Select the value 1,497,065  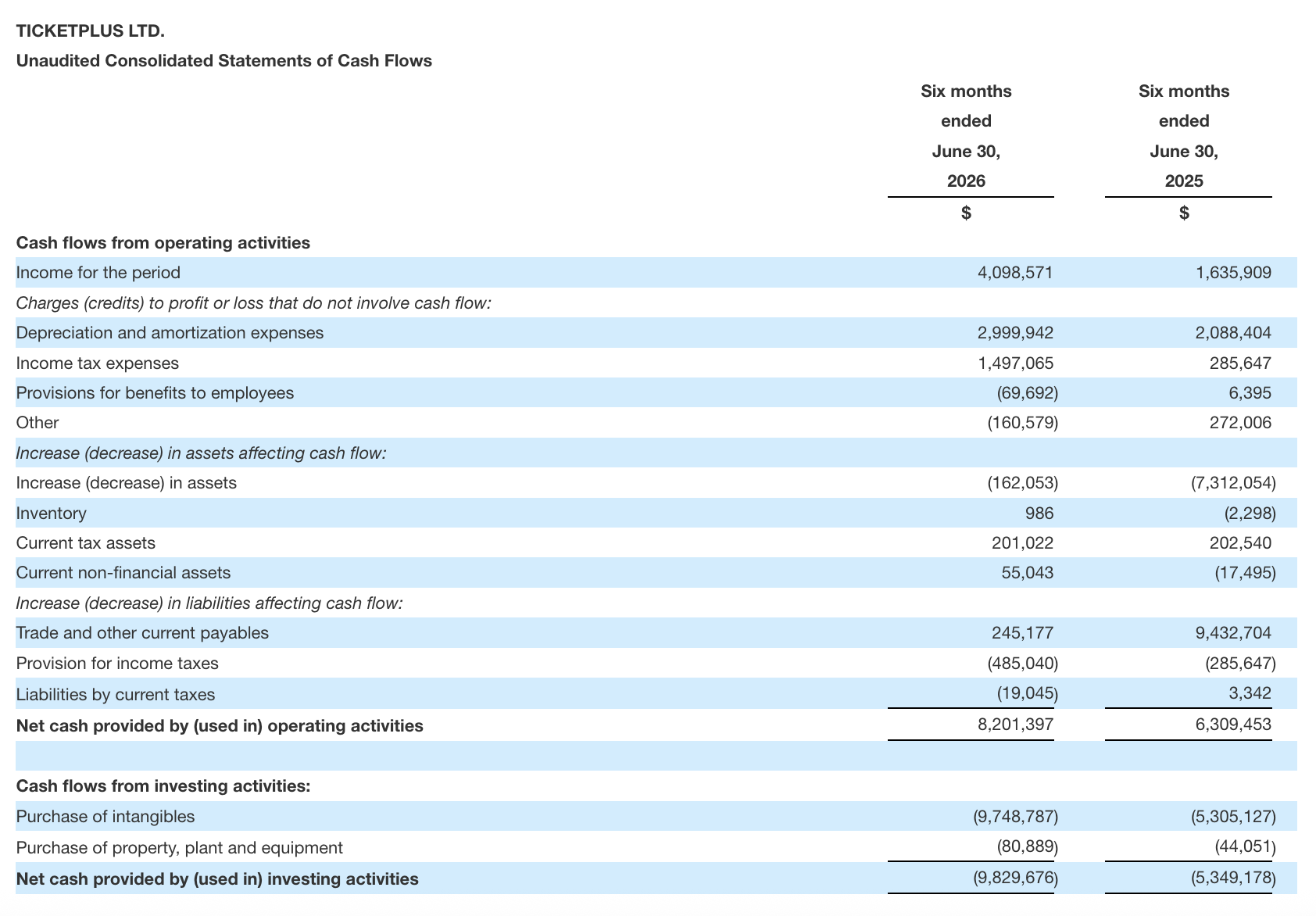pyautogui.click(x=1015, y=363)
